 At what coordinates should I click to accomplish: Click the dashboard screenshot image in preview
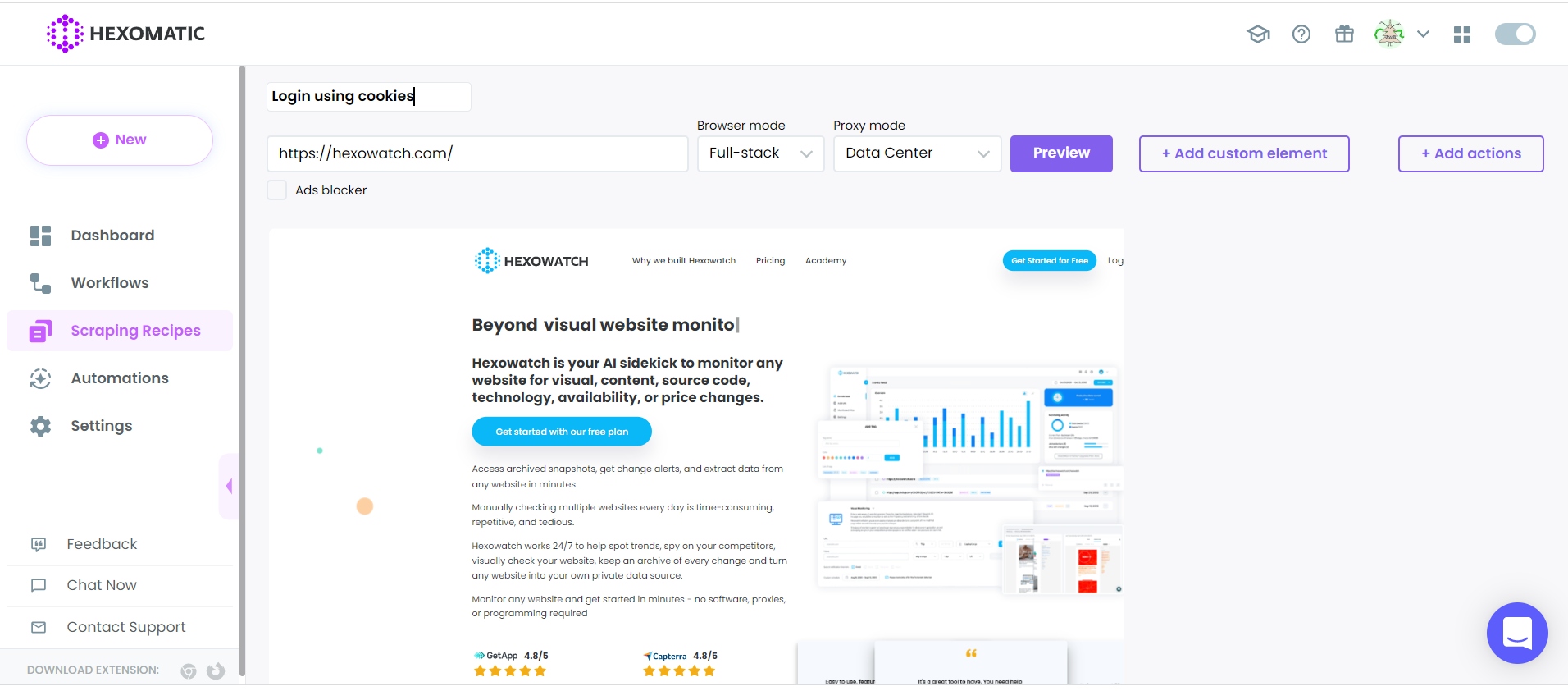(970, 480)
